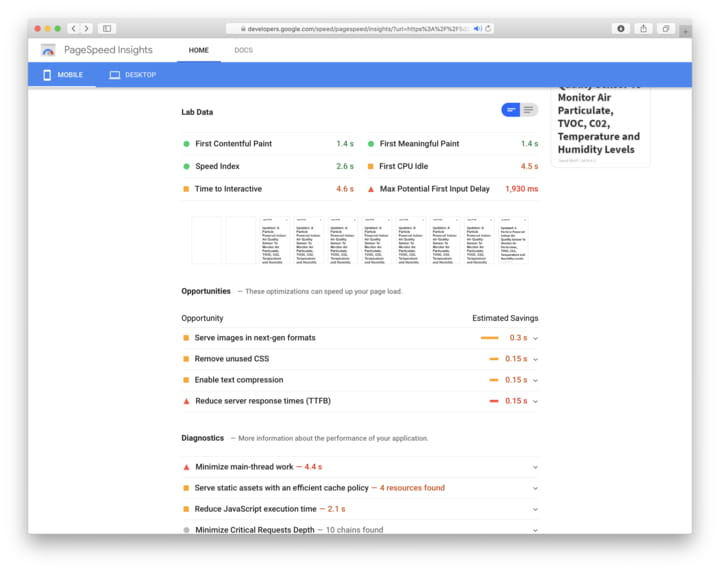Switch to the Desktop results tab
This screenshot has width=720, height=571.
pyautogui.click(x=132, y=75)
